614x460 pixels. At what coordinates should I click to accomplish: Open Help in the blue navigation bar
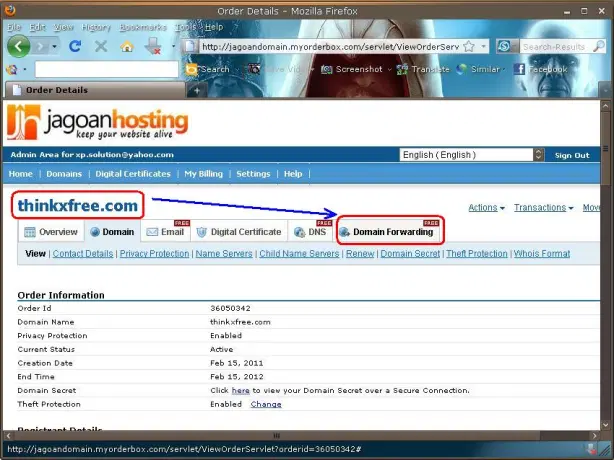pos(293,174)
